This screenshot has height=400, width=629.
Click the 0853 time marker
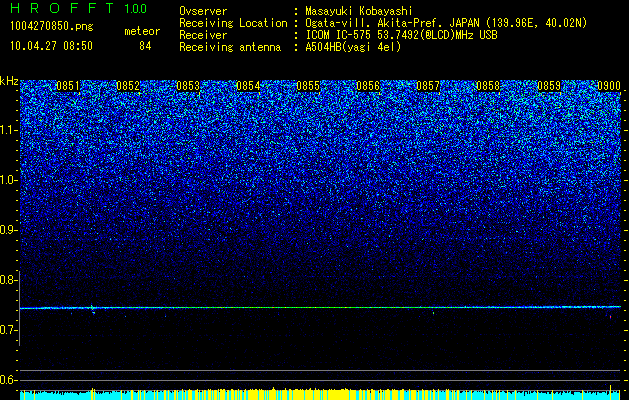pyautogui.click(x=188, y=86)
